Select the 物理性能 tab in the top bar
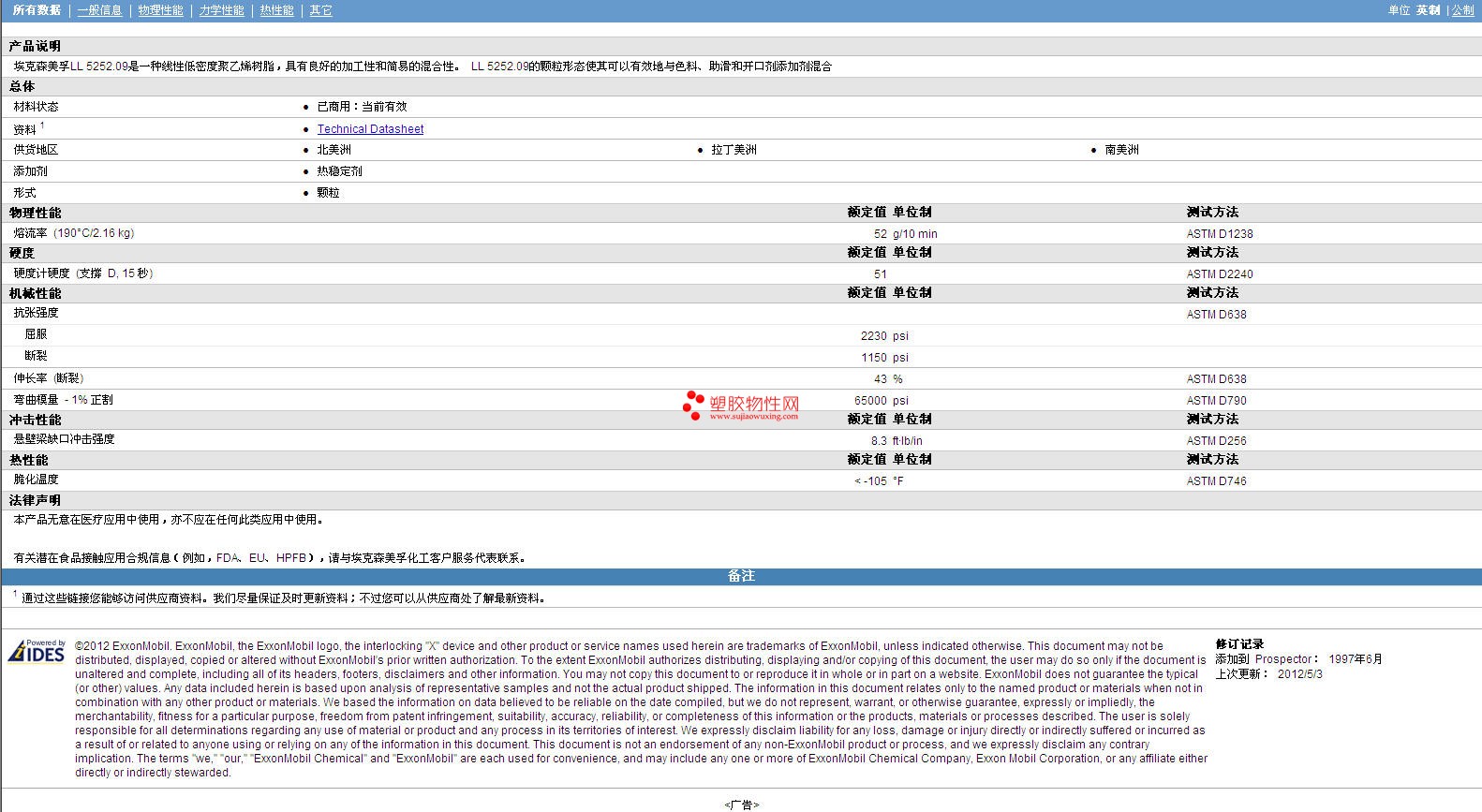Screen dimensions: 1482x812 pyautogui.click(x=160, y=10)
